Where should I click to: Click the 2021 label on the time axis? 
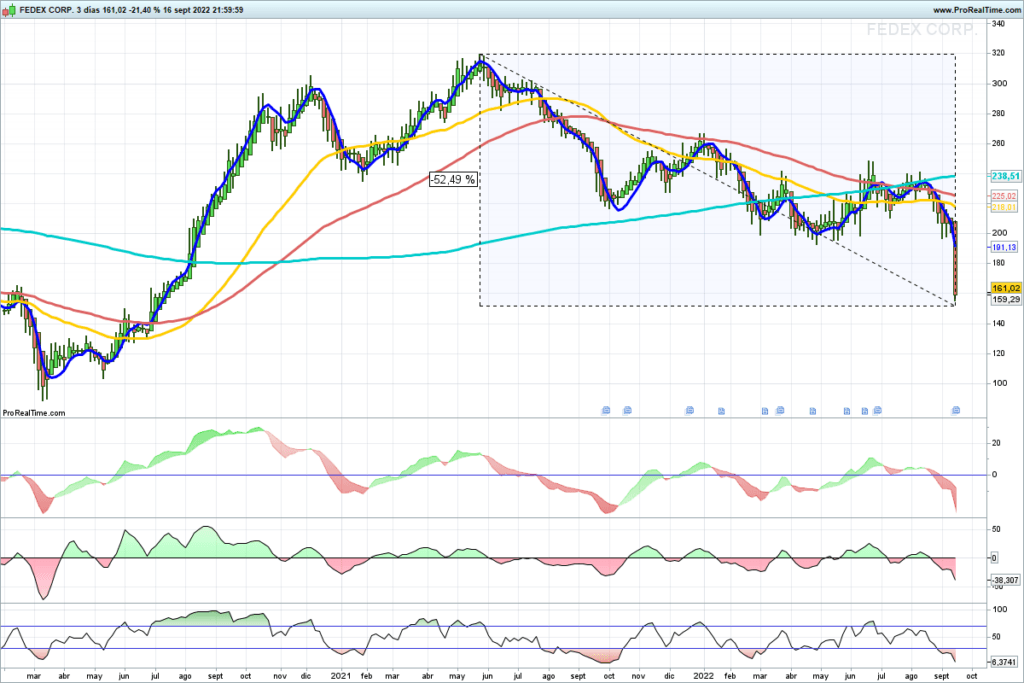[x=341, y=676]
